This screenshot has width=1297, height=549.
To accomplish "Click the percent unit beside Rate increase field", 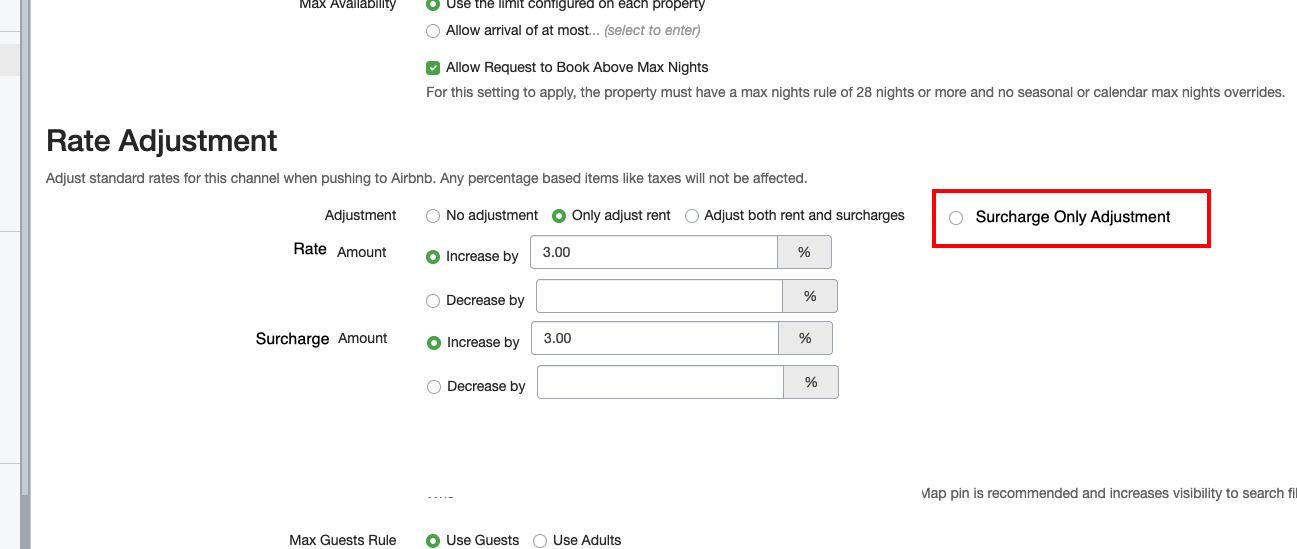I will (x=804, y=253).
